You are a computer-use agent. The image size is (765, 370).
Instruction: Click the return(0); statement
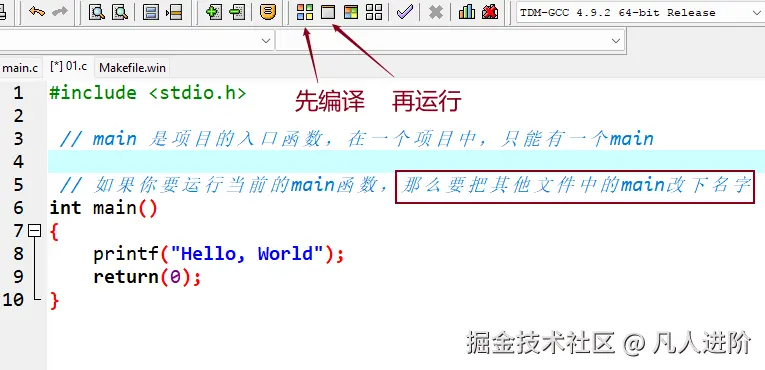pyautogui.click(x=147, y=277)
